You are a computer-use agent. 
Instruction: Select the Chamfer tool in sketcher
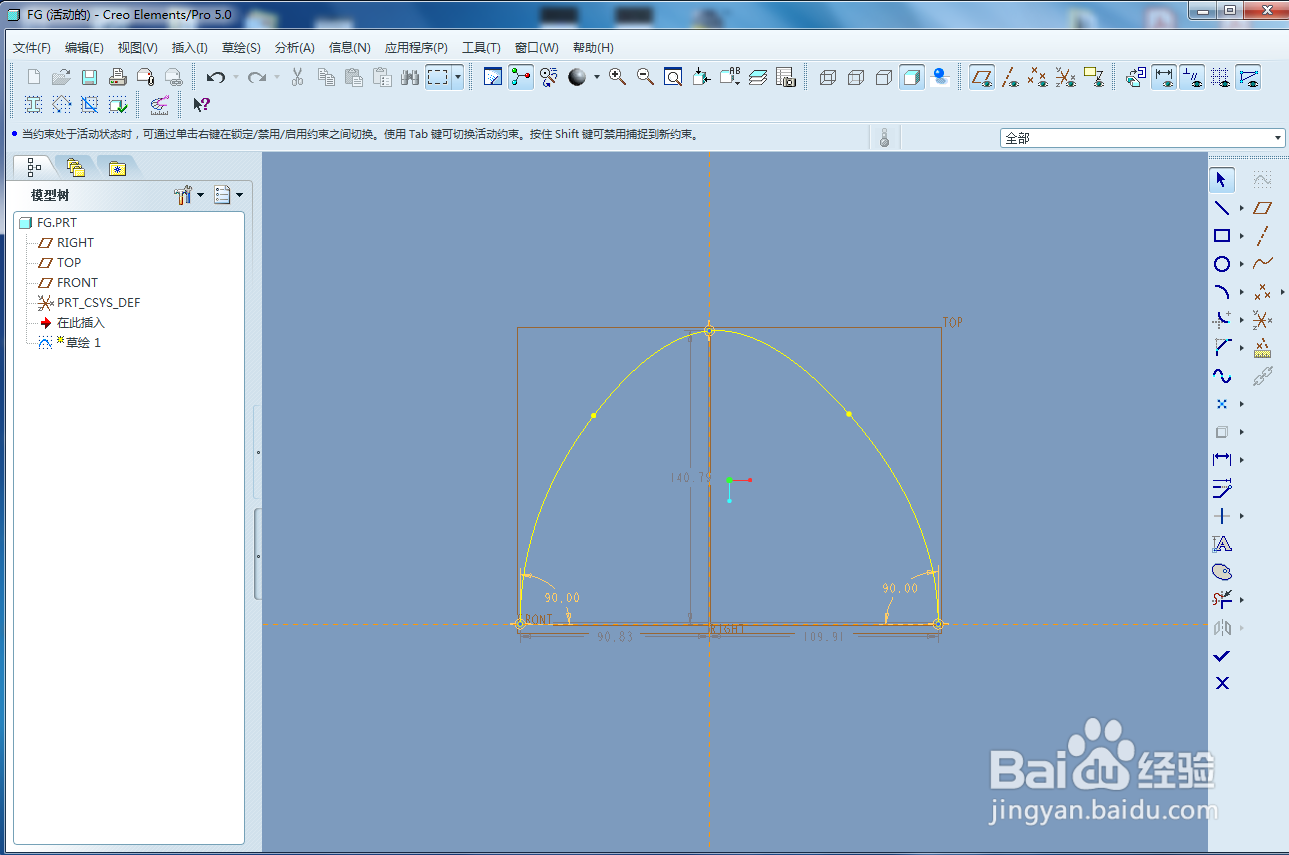(1221, 348)
